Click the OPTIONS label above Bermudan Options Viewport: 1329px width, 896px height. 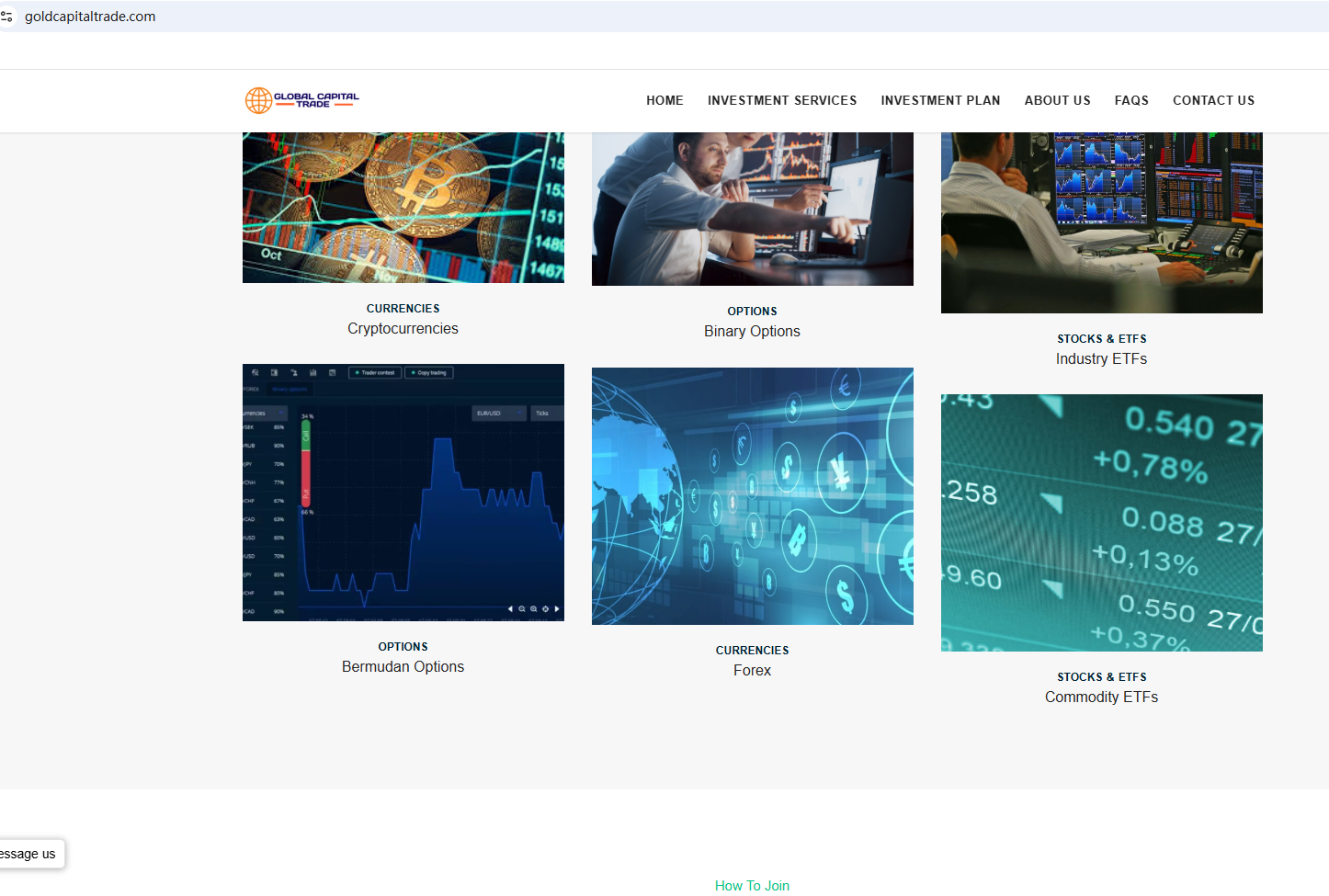click(x=403, y=647)
